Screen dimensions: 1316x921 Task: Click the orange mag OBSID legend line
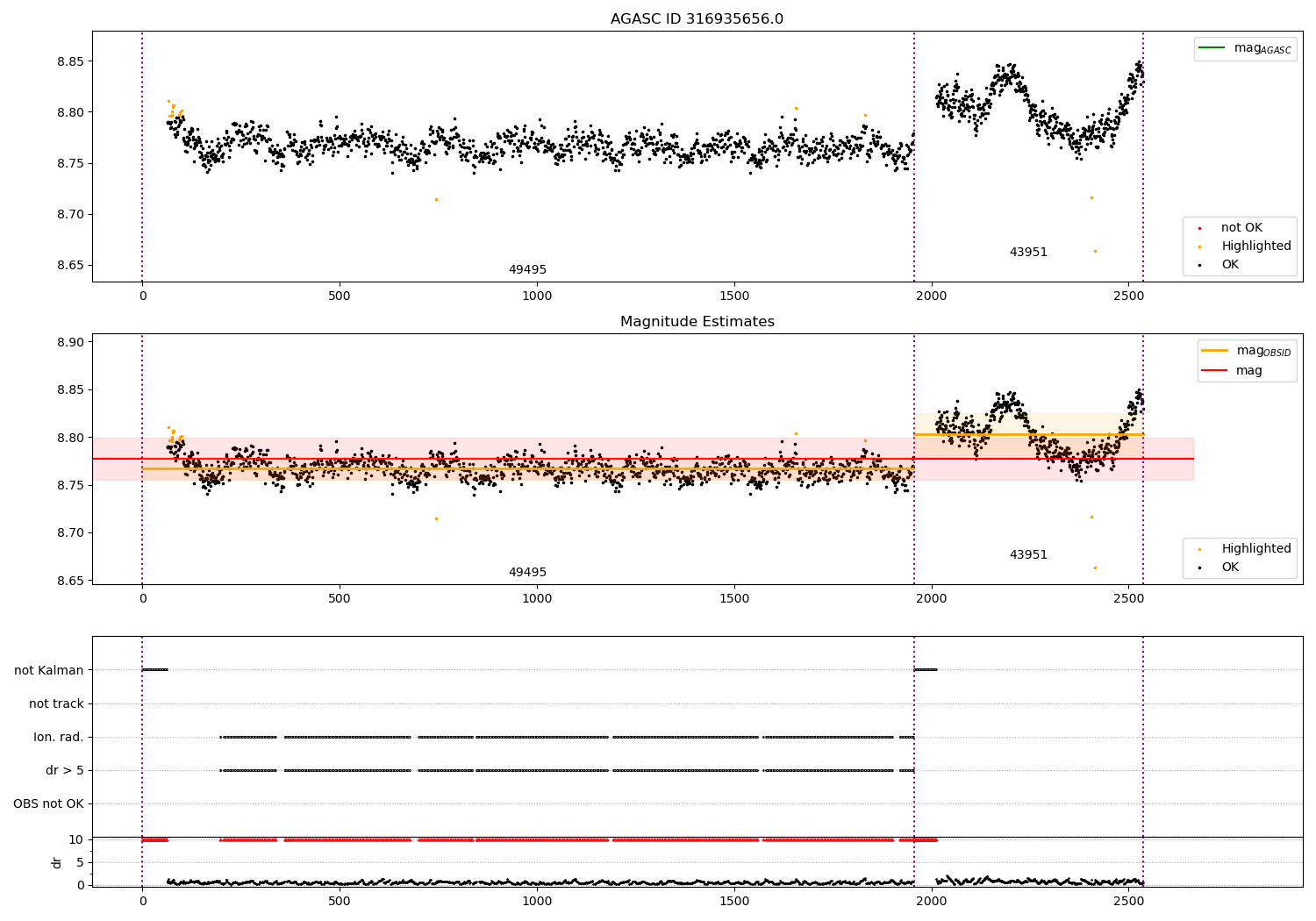coord(1214,351)
